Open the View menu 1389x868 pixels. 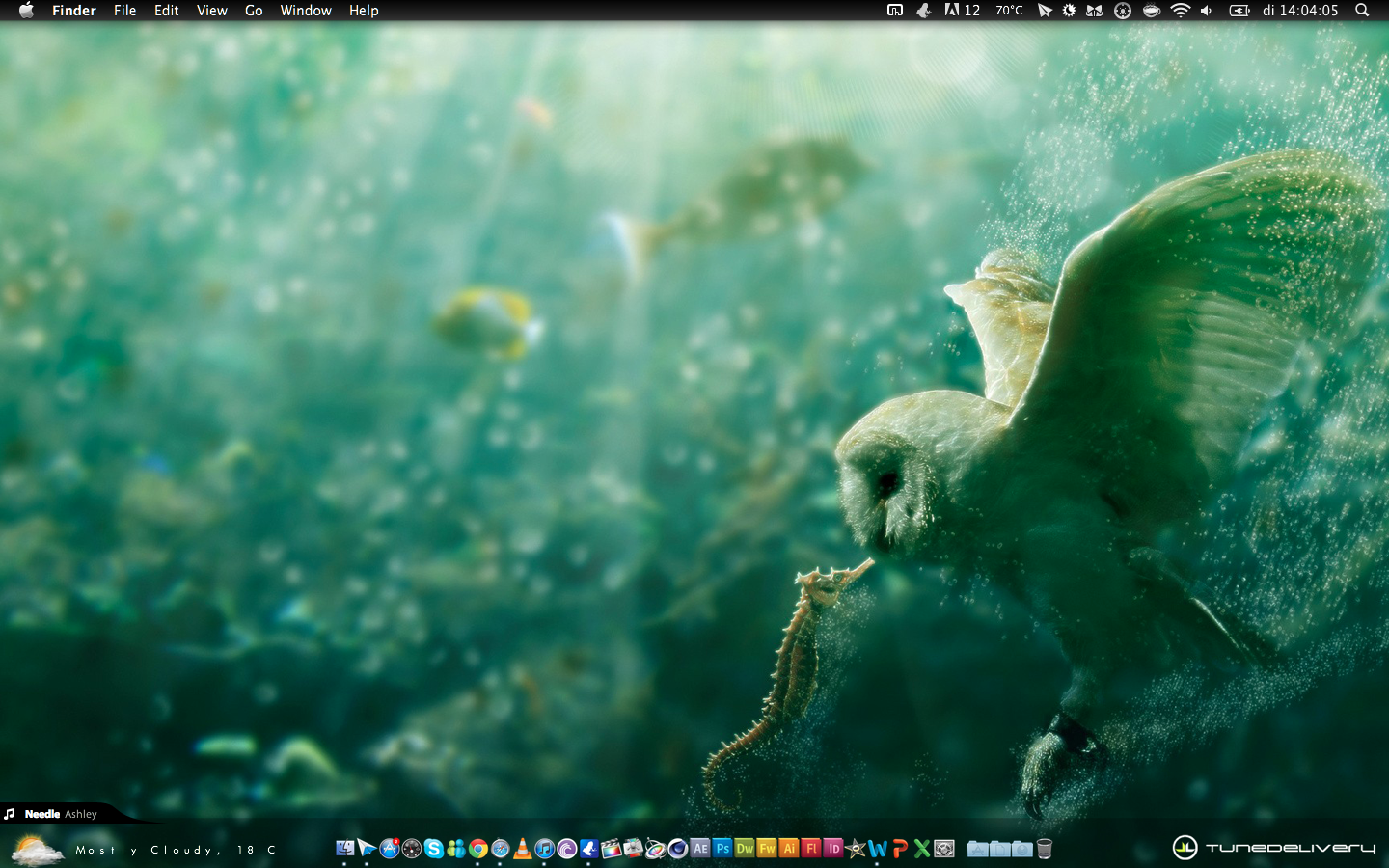(x=212, y=11)
